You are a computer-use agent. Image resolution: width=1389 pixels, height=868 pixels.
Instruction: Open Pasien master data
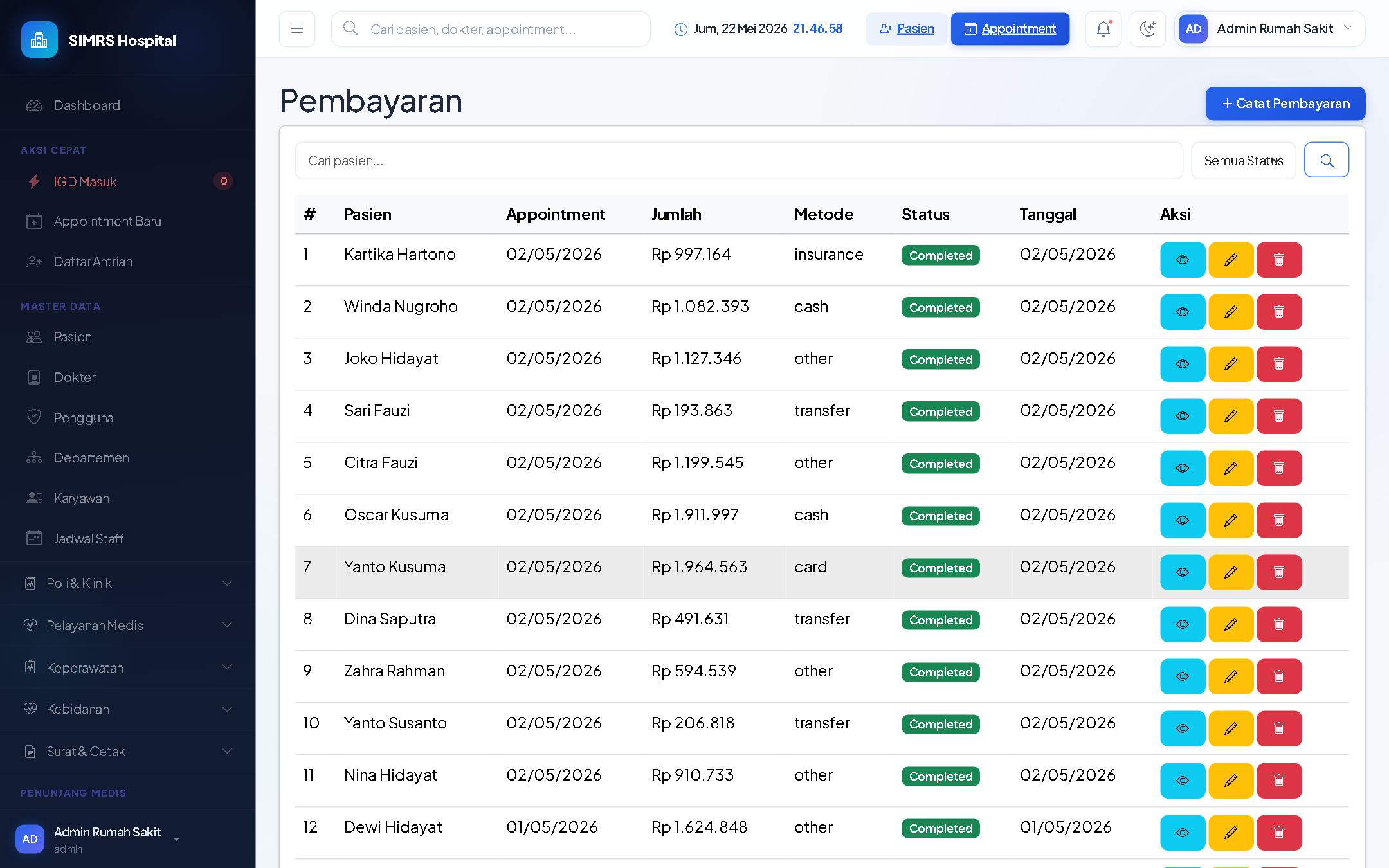tap(128, 337)
